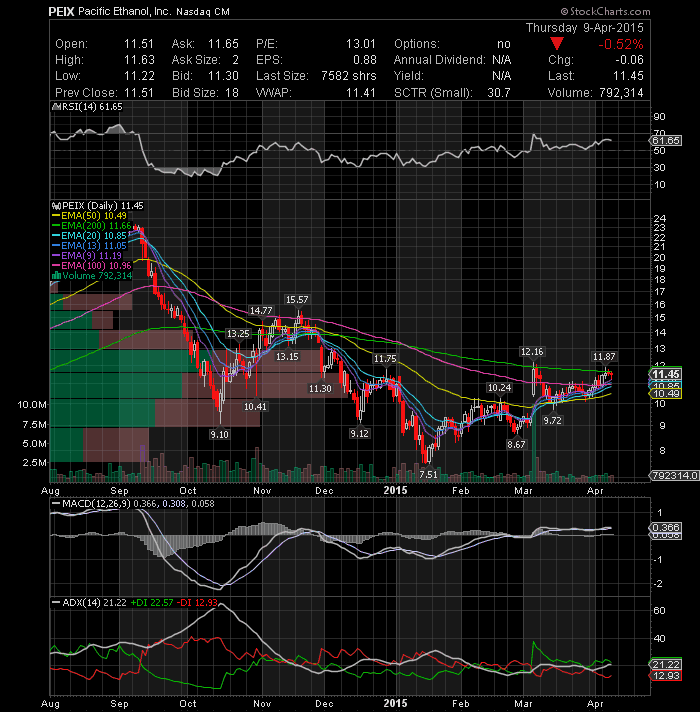Click the 11.30 price annotation label
Screen dimensions: 700x712
coord(320,389)
